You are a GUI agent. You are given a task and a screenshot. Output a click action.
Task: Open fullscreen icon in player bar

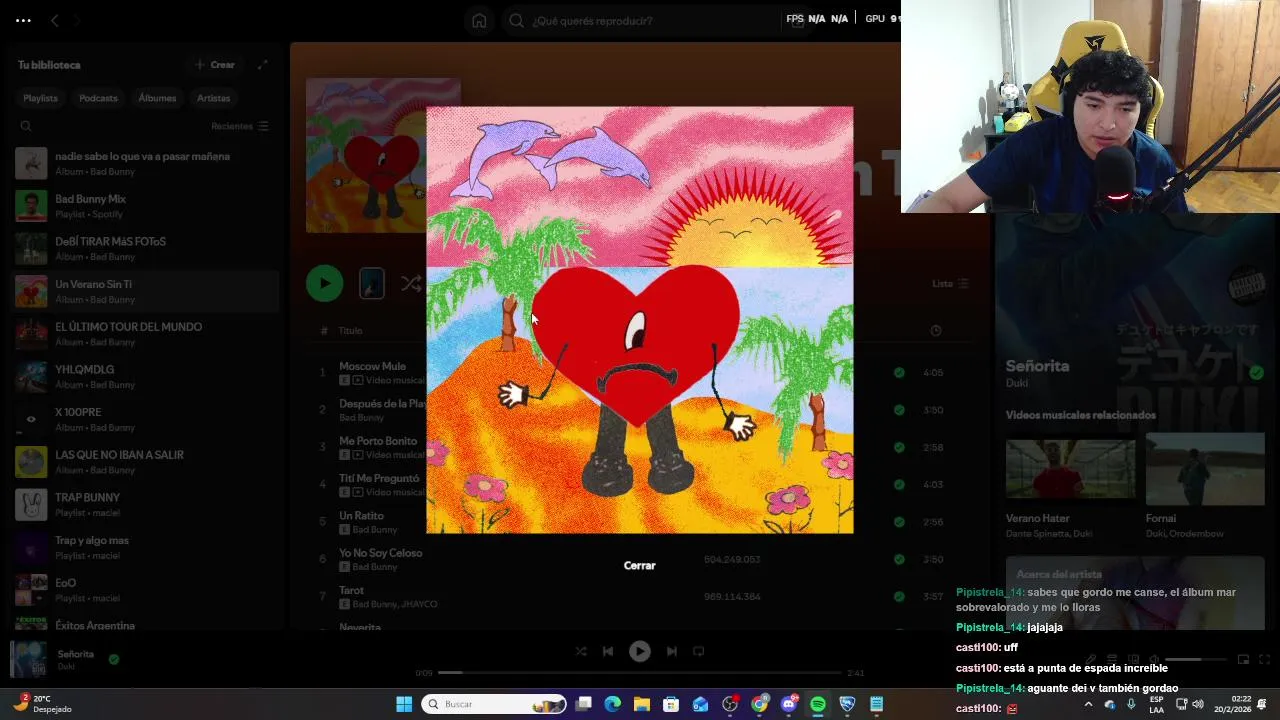coord(1265,659)
